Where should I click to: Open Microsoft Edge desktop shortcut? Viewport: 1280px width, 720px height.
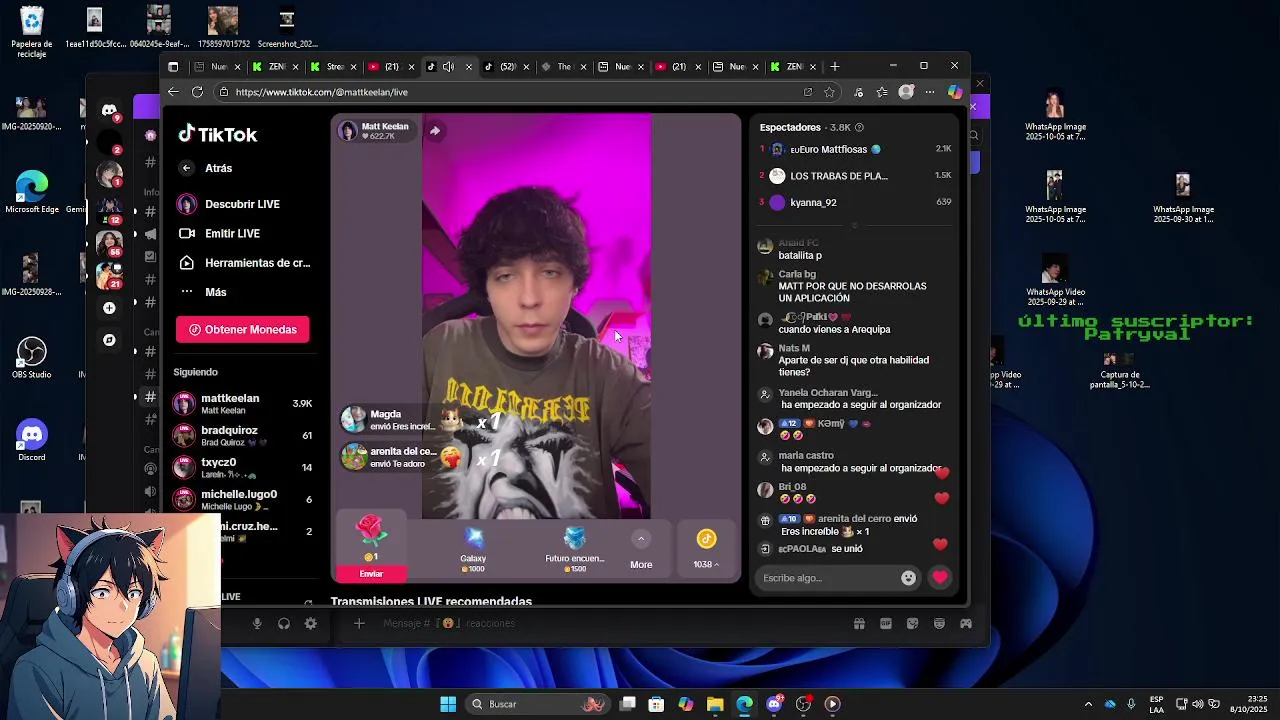tap(32, 193)
